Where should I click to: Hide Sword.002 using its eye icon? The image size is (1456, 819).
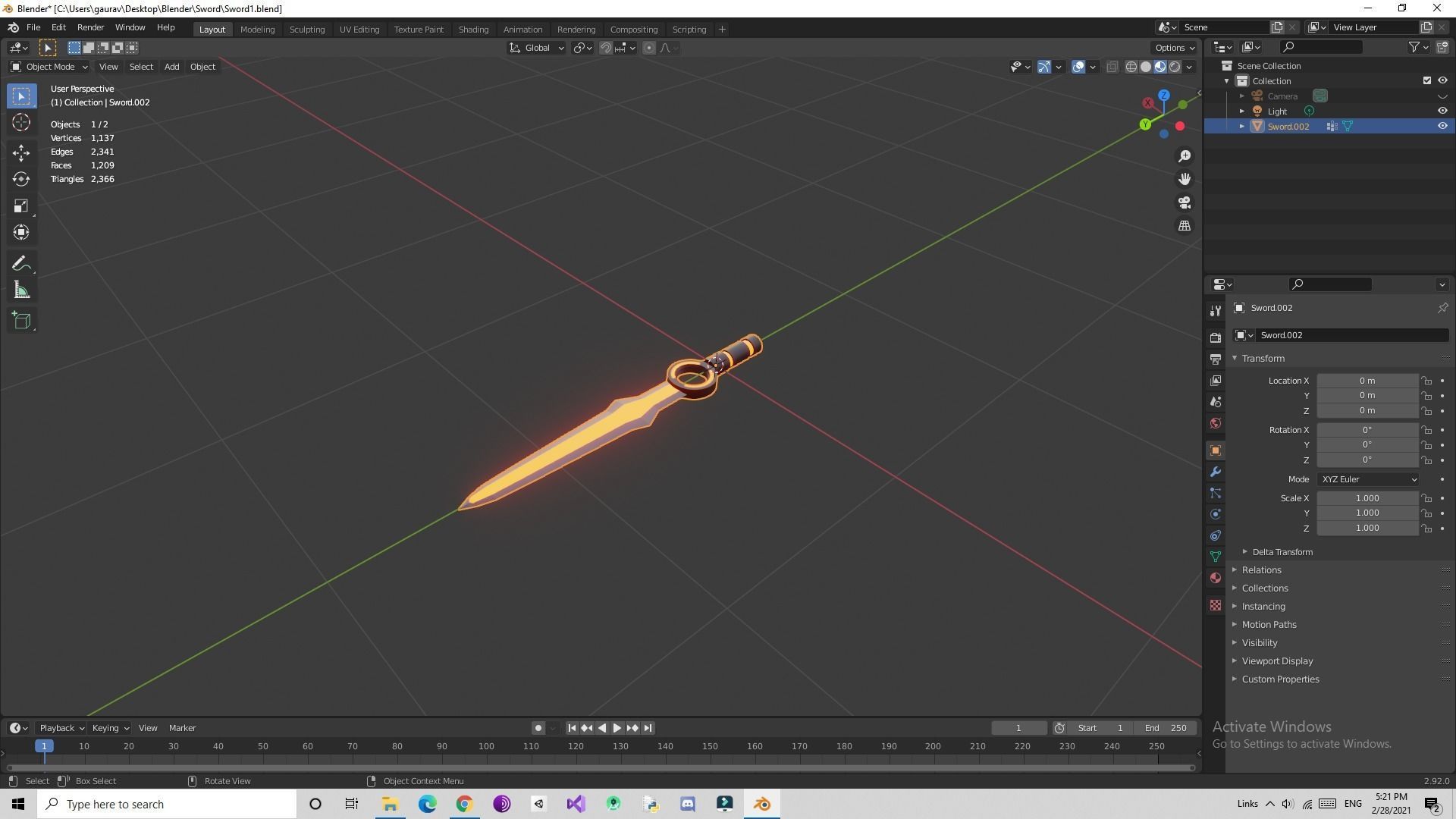click(x=1442, y=126)
